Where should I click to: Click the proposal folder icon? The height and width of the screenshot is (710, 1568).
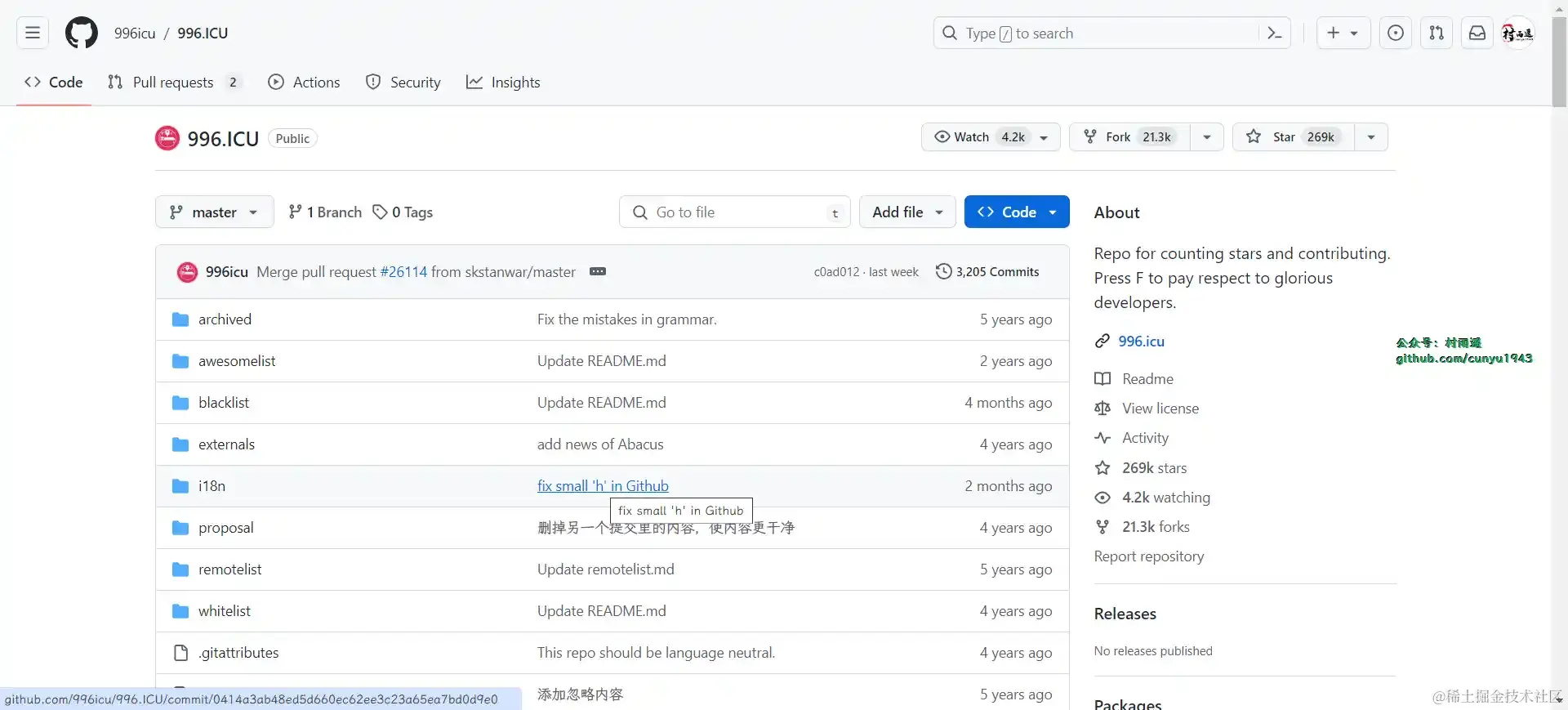180,528
